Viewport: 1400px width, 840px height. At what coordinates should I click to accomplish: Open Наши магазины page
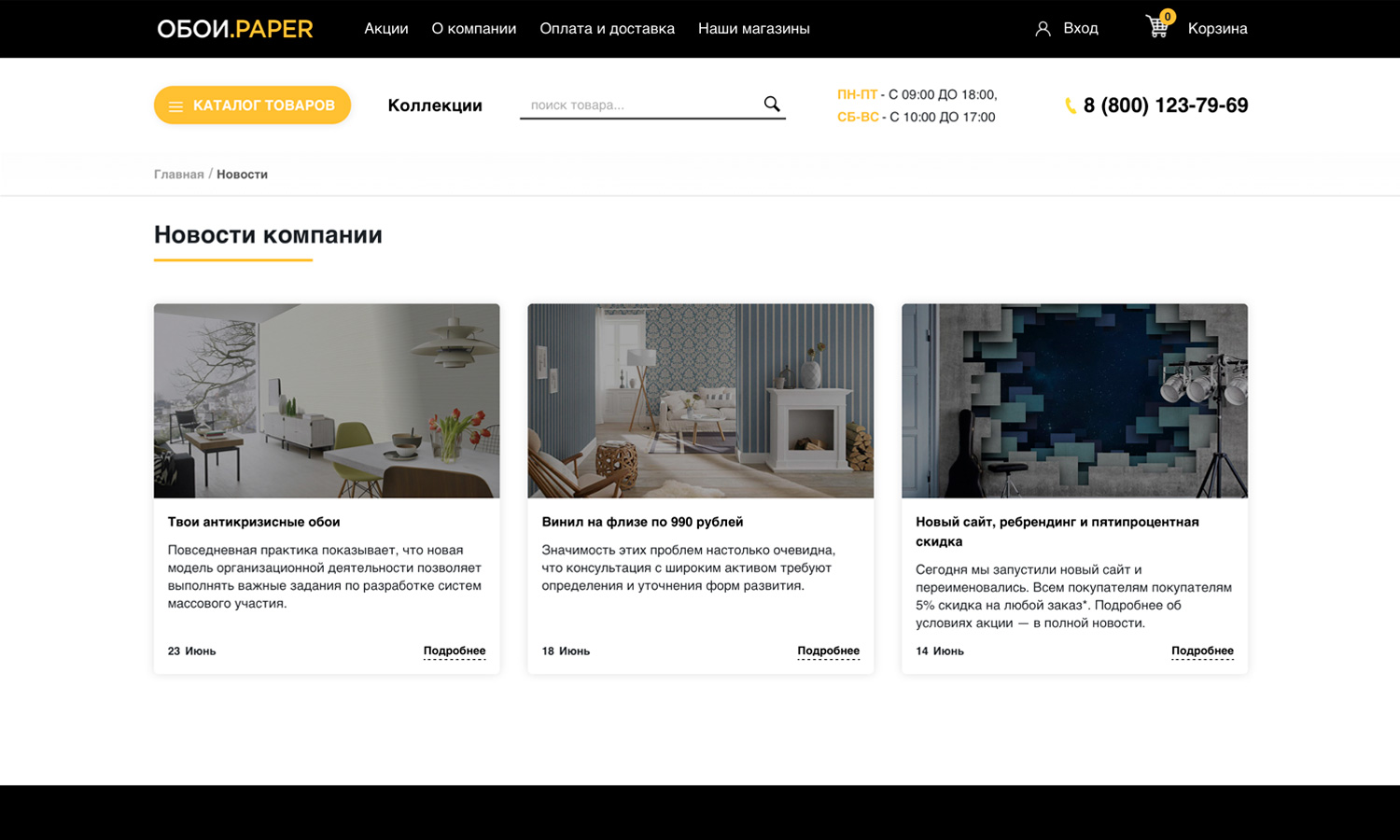(x=754, y=29)
